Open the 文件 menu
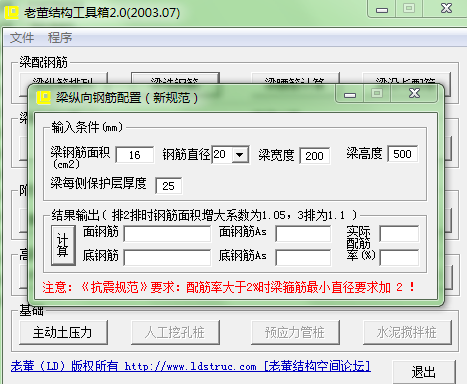The image size is (467, 384). [22, 38]
